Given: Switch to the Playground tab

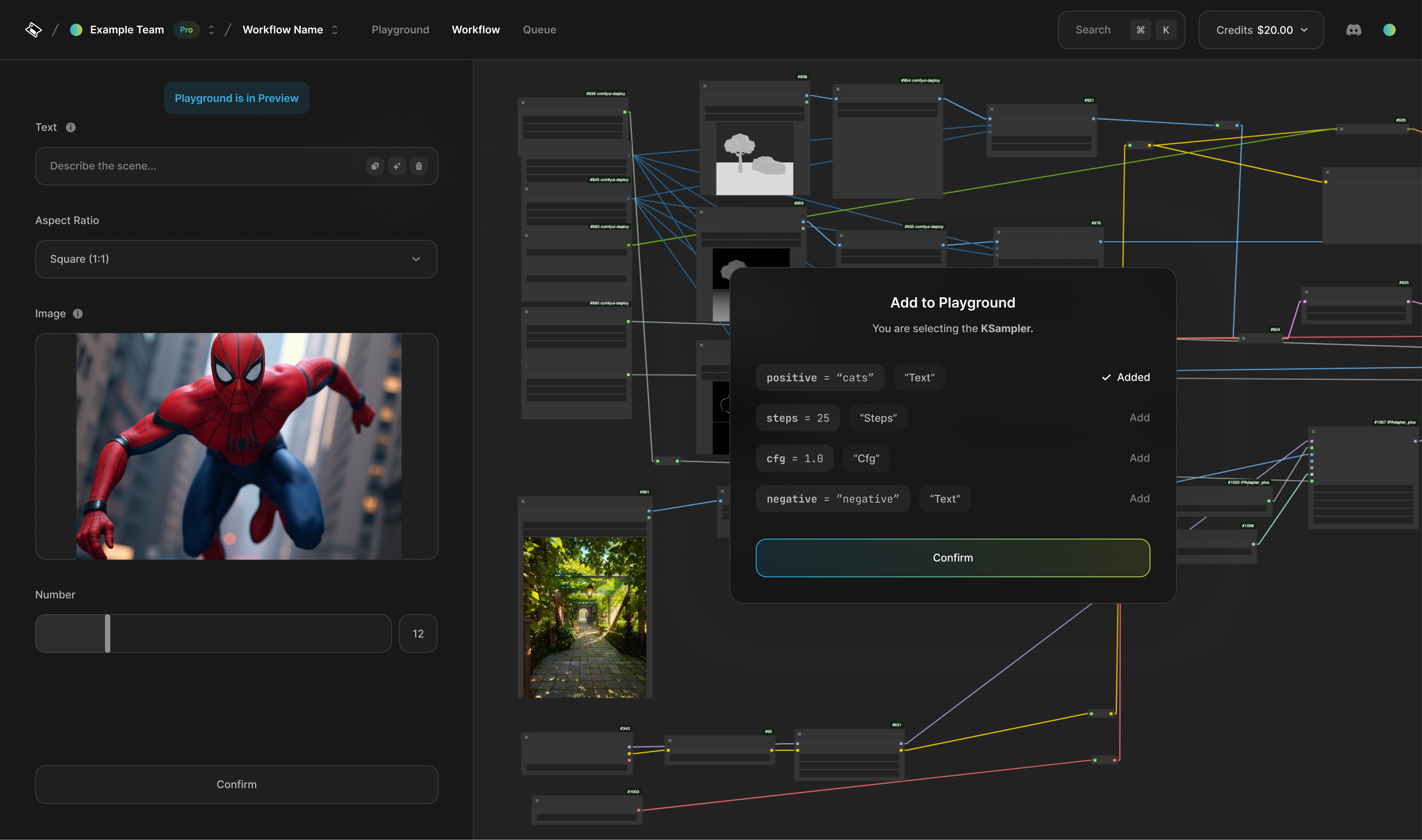Looking at the screenshot, I should [x=400, y=29].
